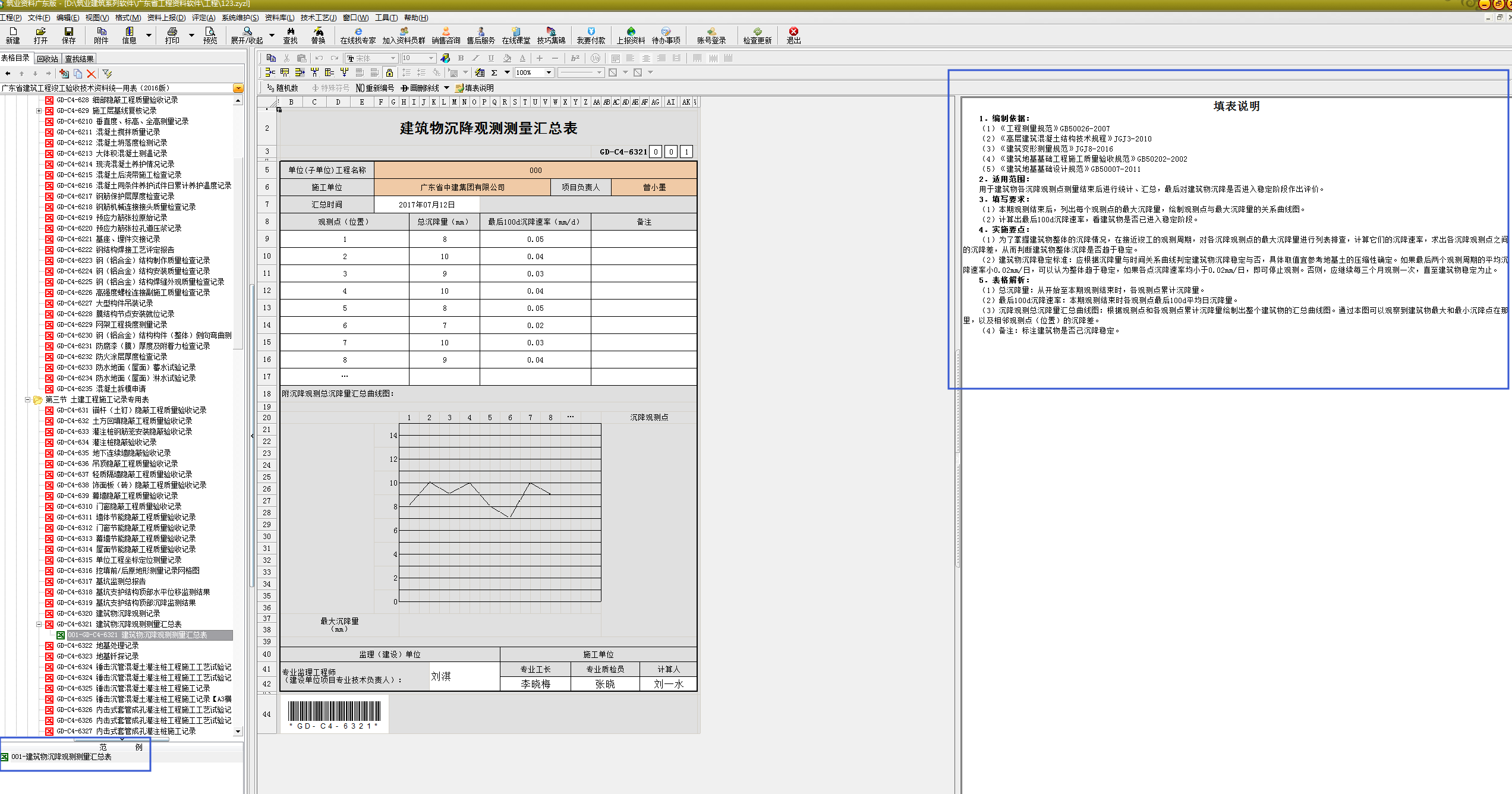Screen dimensions: 1512x794
Task: Expand the GD-C4-629 施工层基线复核记录 node
Action: pyautogui.click(x=39, y=111)
